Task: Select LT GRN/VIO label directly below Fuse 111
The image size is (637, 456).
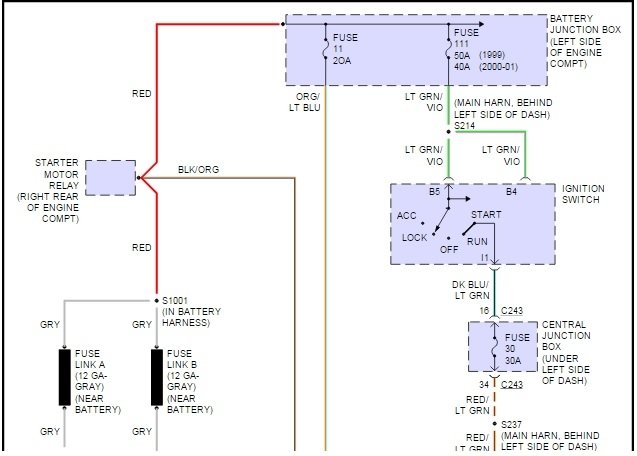Action: point(424,102)
